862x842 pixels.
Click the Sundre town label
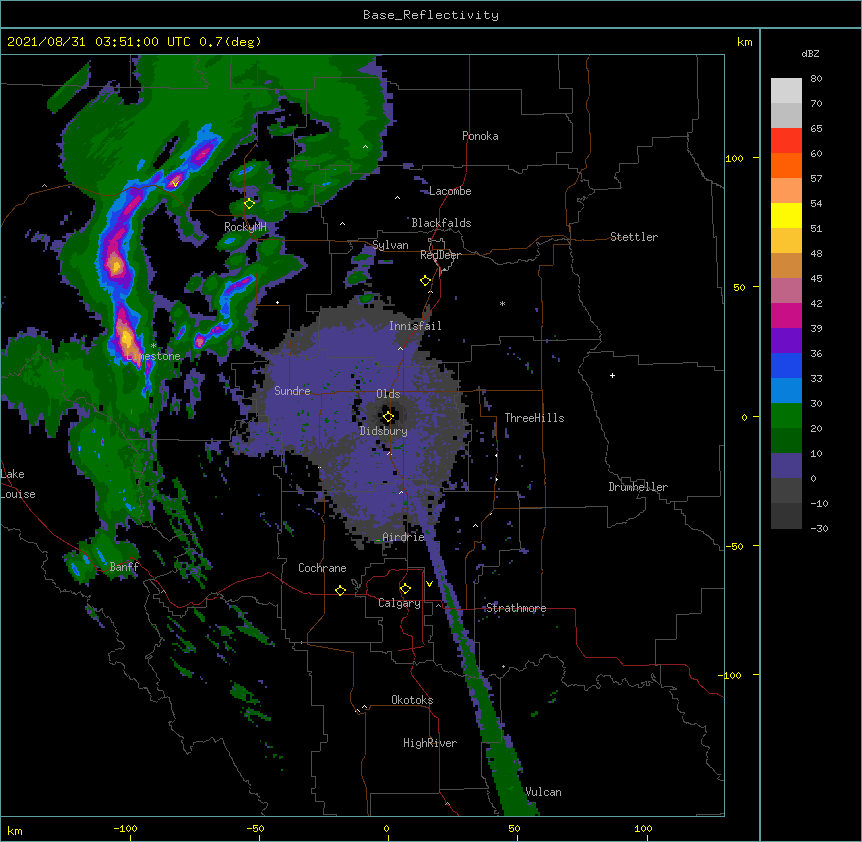(x=292, y=391)
